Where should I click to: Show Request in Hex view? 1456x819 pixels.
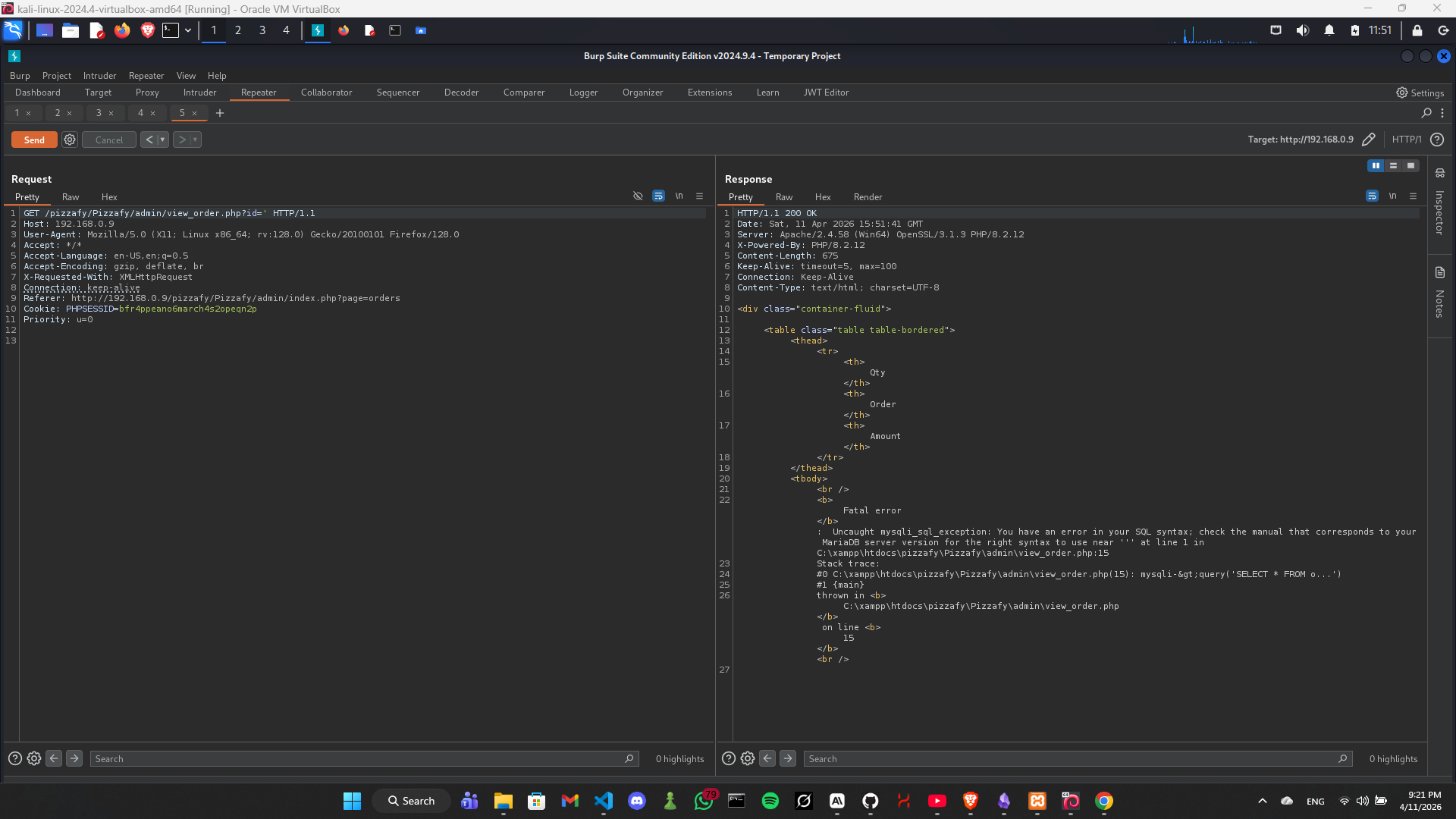(109, 196)
